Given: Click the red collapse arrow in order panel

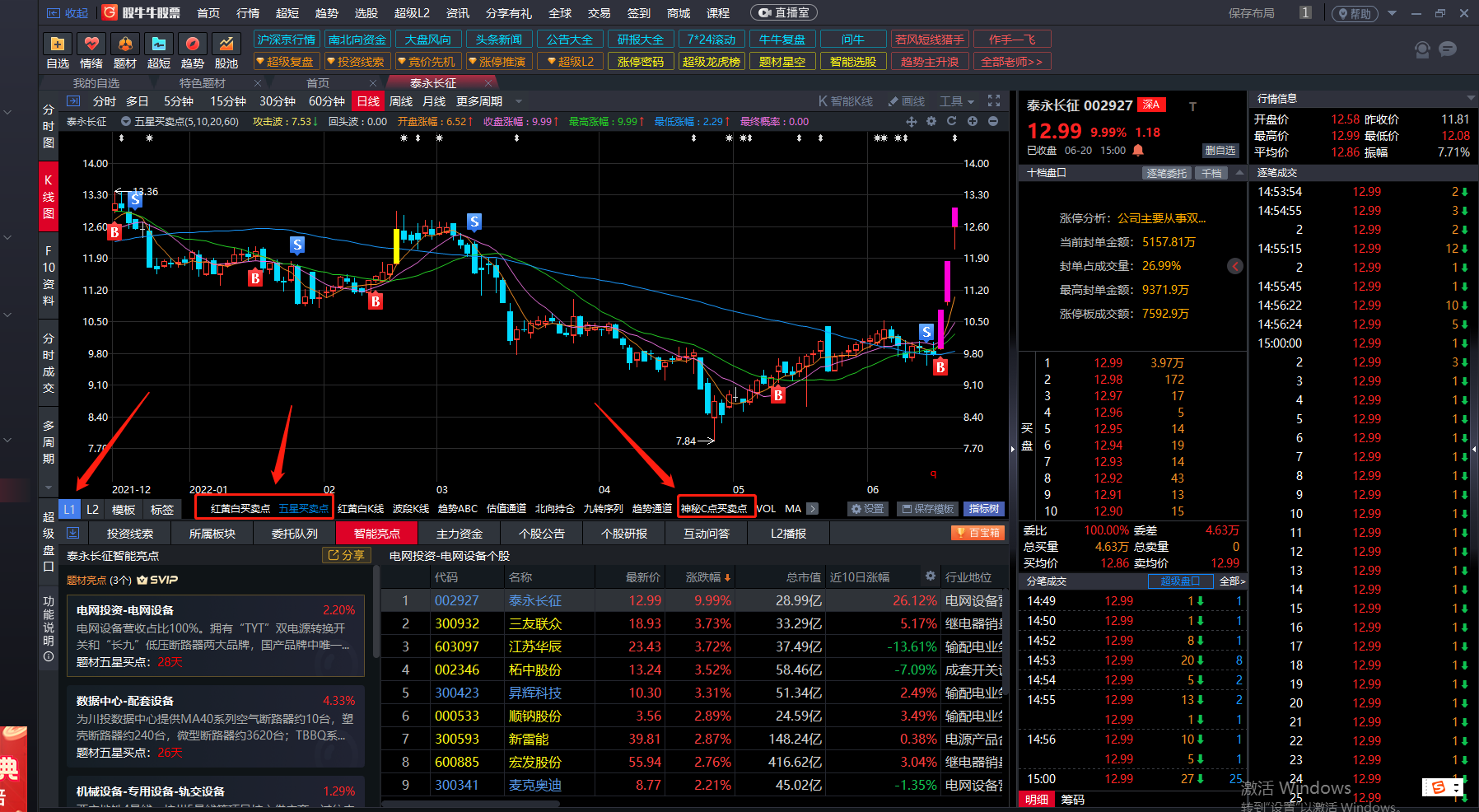Looking at the screenshot, I should point(1235,266).
